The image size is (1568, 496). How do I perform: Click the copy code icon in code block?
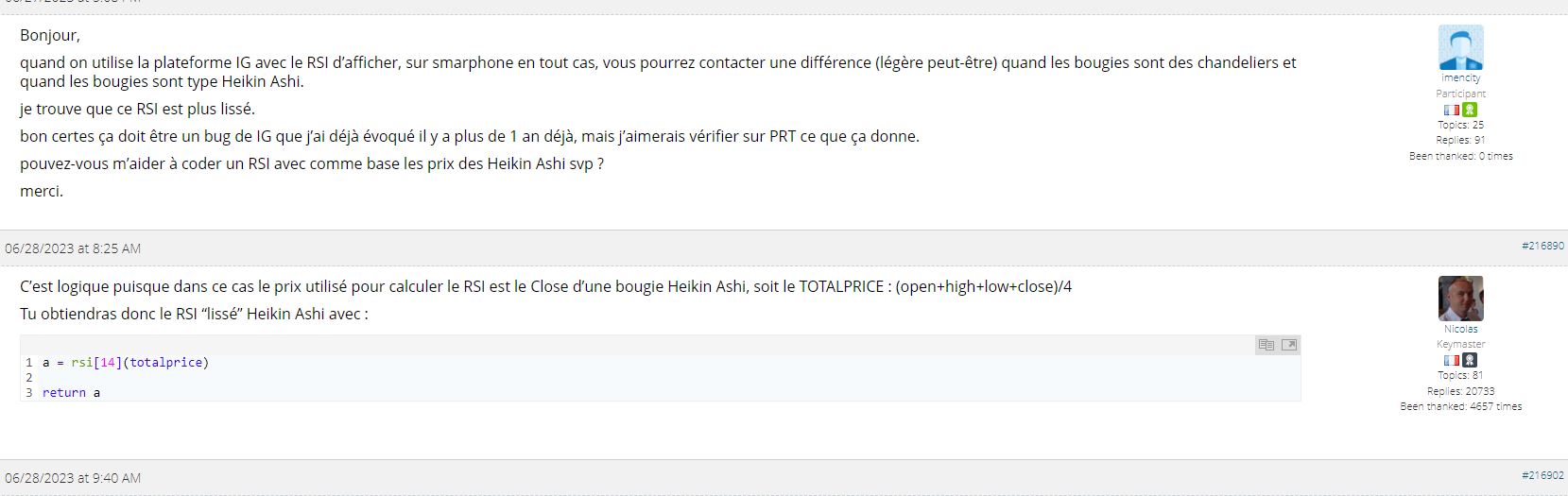(1266, 345)
